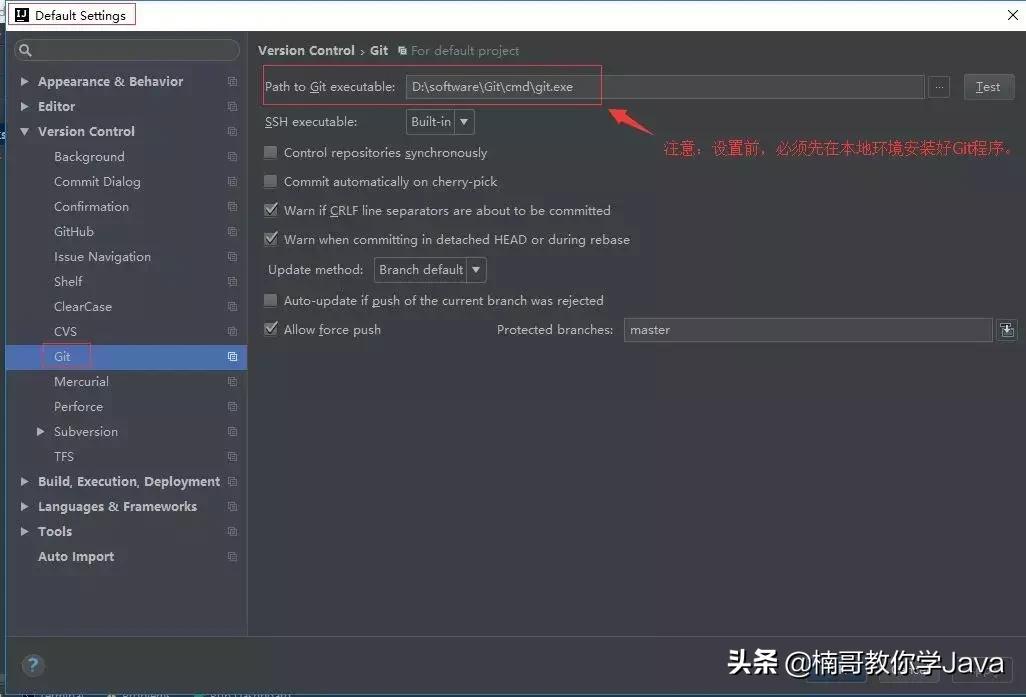Viewport: 1026px width, 697px height.
Task: Click the gear icon next to Editor entry
Action: point(231,106)
